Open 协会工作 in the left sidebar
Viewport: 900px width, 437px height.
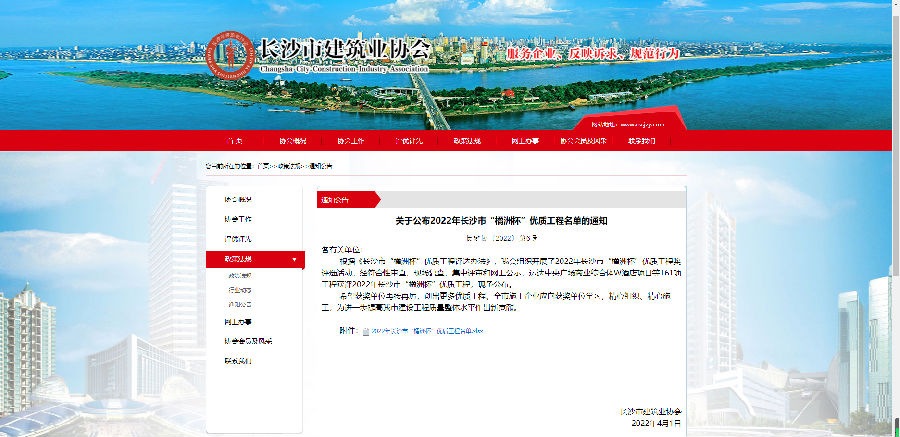coord(238,218)
